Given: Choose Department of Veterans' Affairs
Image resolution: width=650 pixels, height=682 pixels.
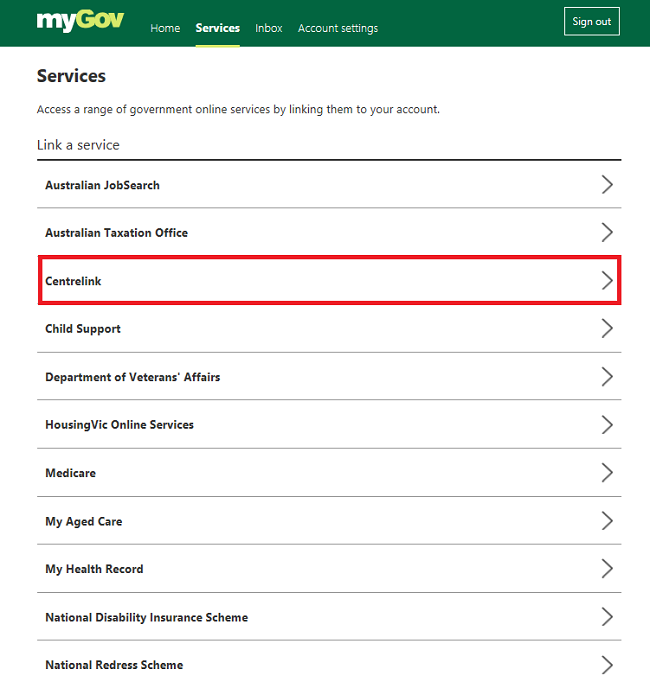Looking at the screenshot, I should (329, 377).
